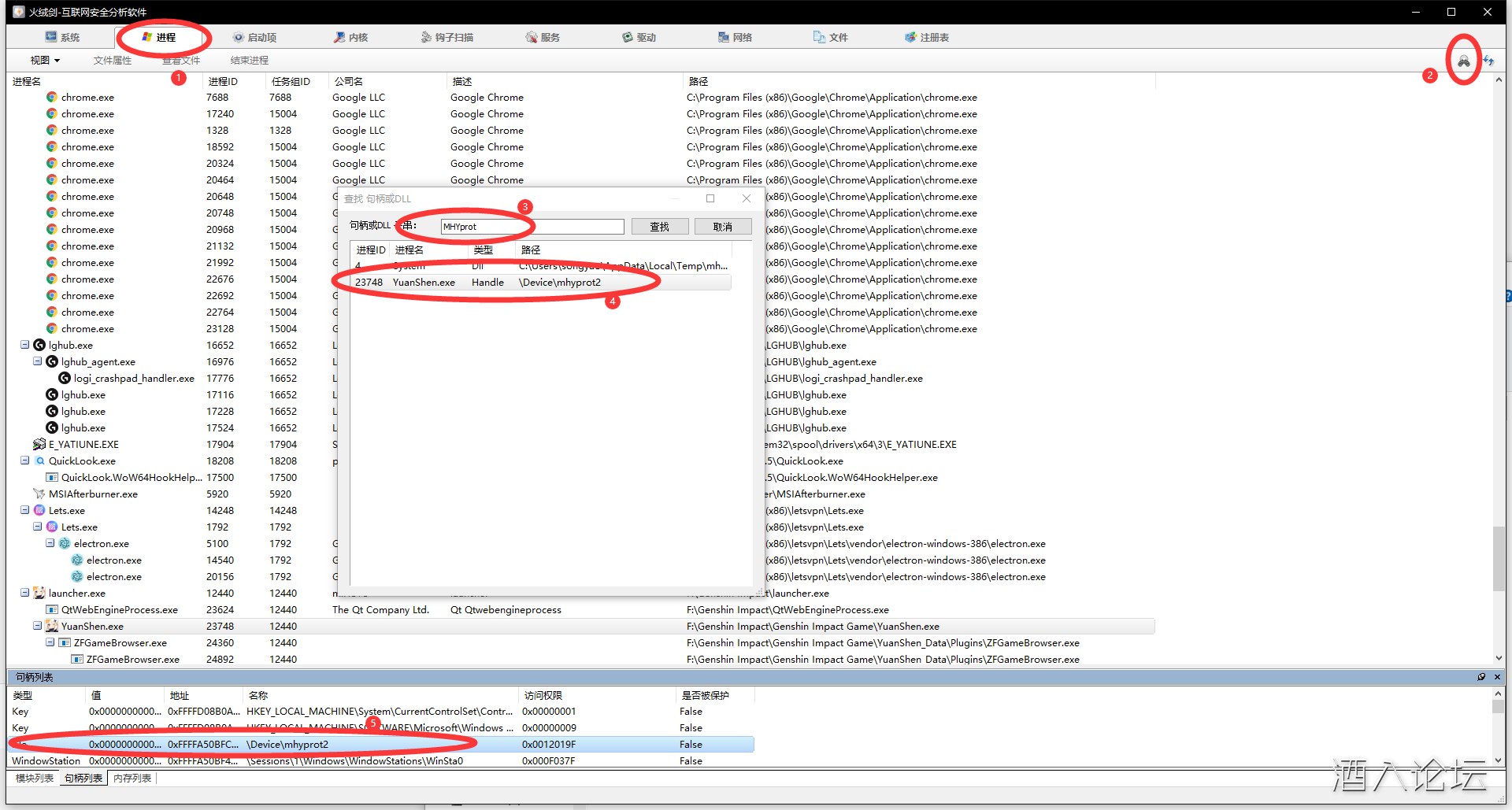Screen dimensions: 1512x810
Task: Collapse the QuickLook.exe tree node
Action: point(25,460)
